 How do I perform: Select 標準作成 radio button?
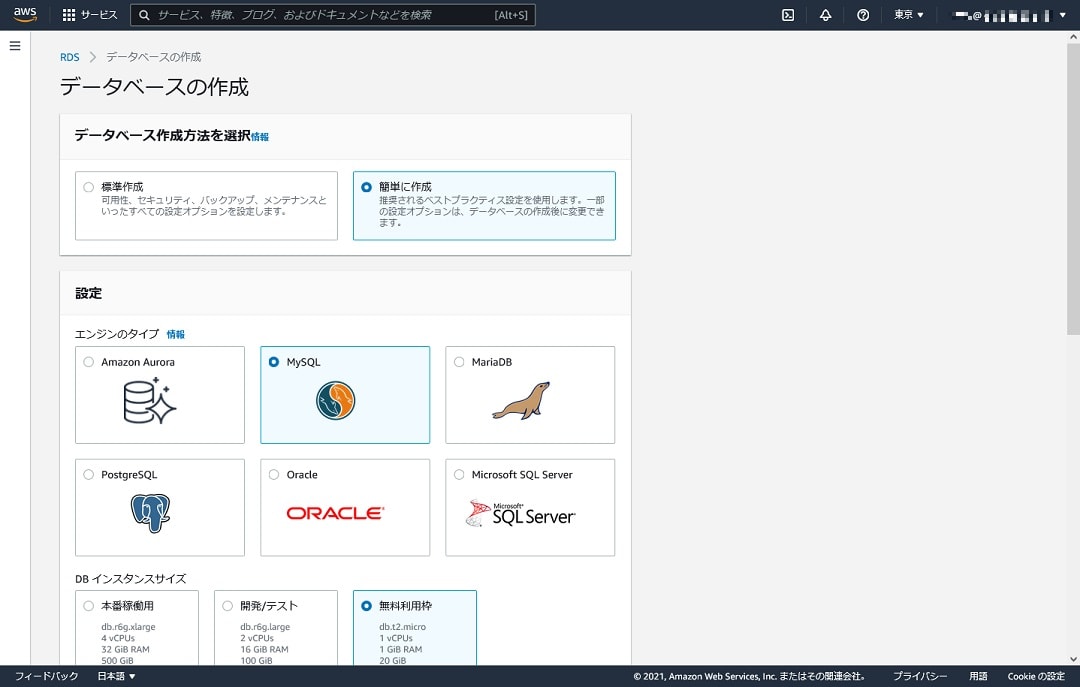coord(88,187)
